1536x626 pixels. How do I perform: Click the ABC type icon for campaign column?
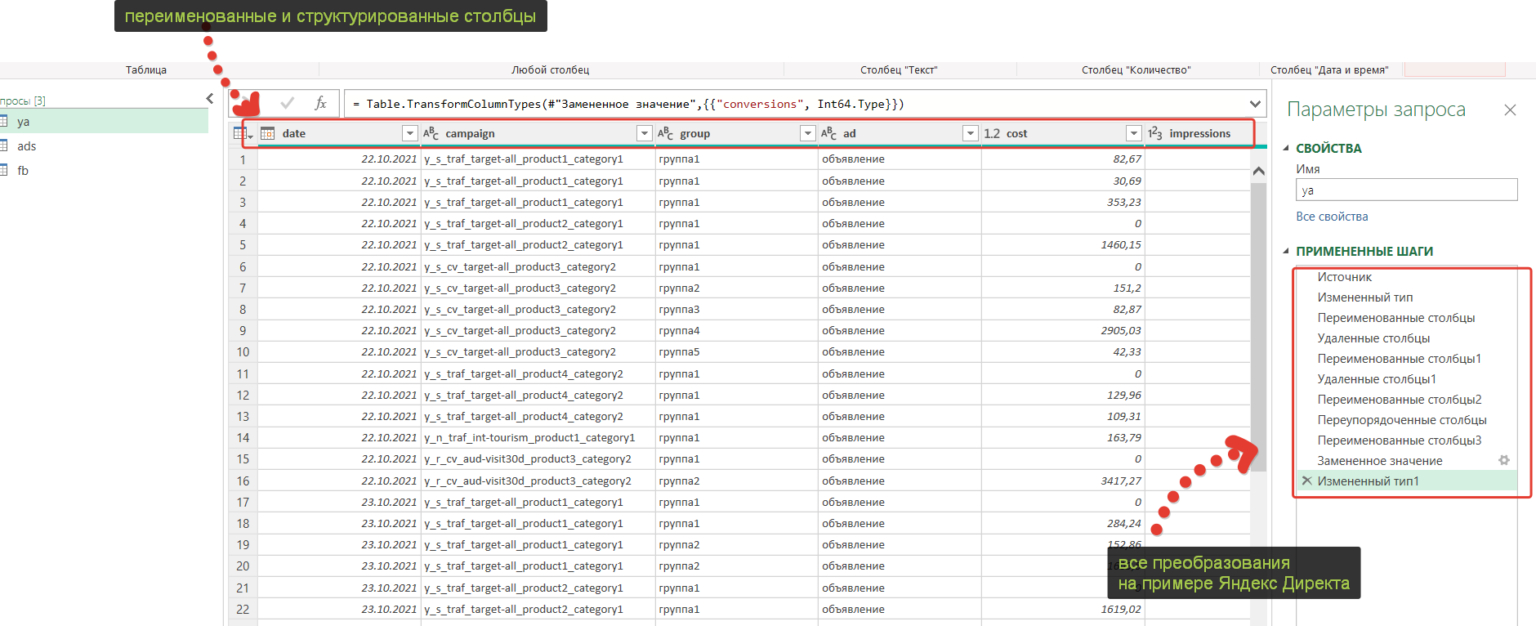point(431,133)
